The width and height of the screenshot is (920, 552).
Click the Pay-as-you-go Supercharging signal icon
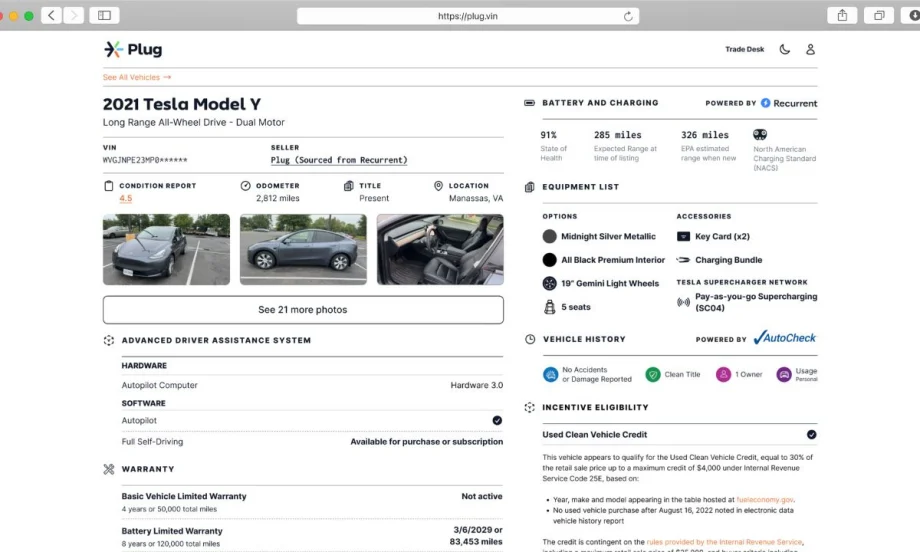(683, 302)
